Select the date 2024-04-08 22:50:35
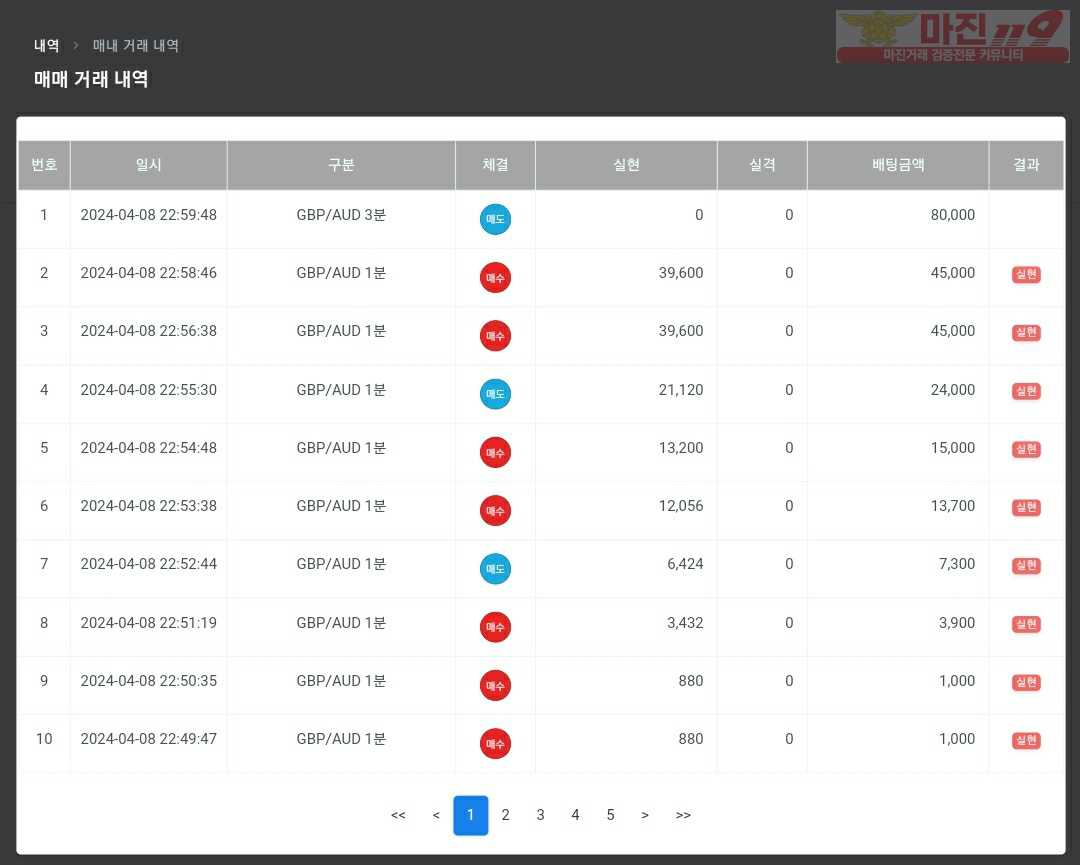This screenshot has width=1080, height=865. click(x=149, y=681)
